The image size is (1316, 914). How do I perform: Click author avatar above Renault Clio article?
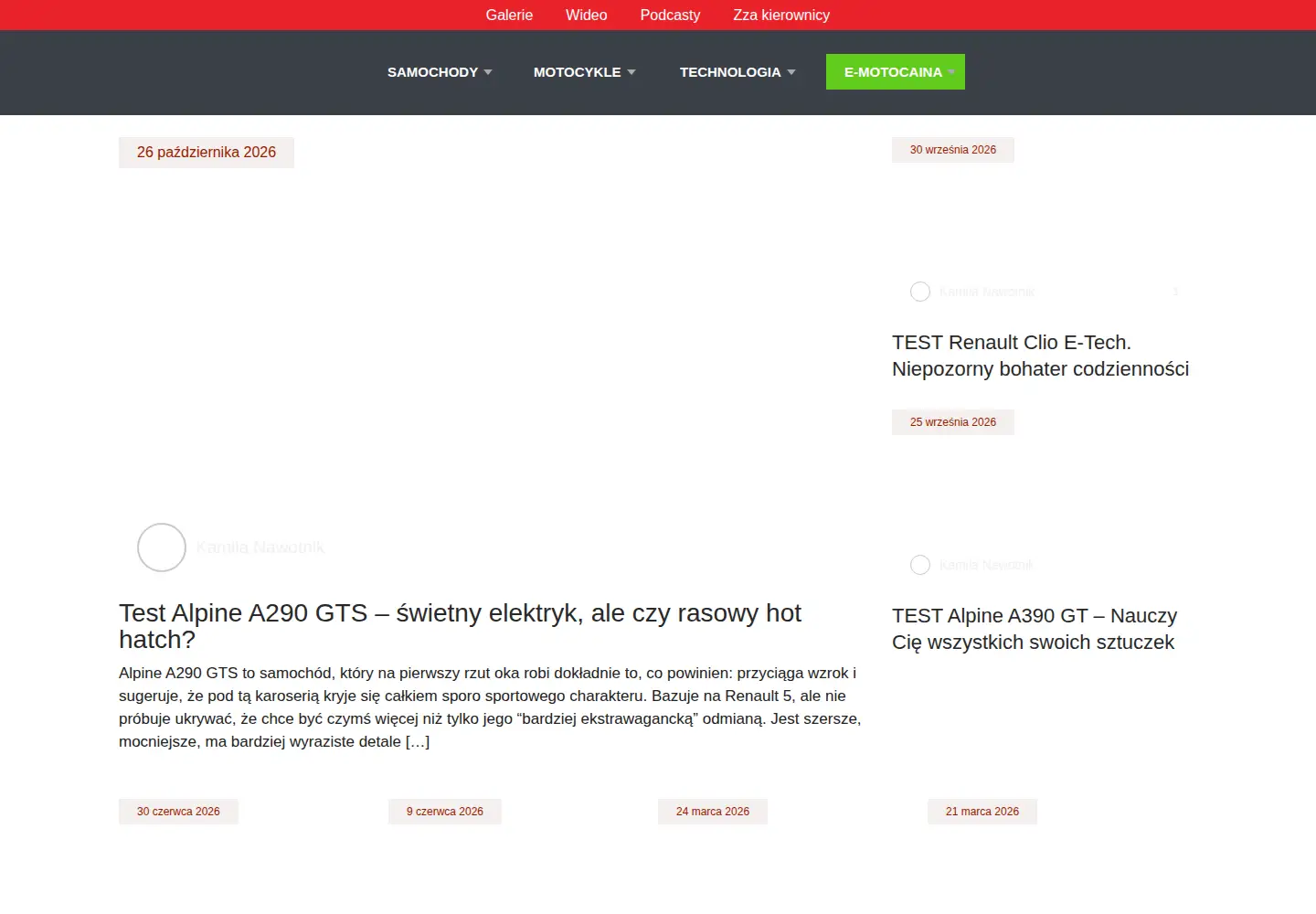(x=920, y=292)
